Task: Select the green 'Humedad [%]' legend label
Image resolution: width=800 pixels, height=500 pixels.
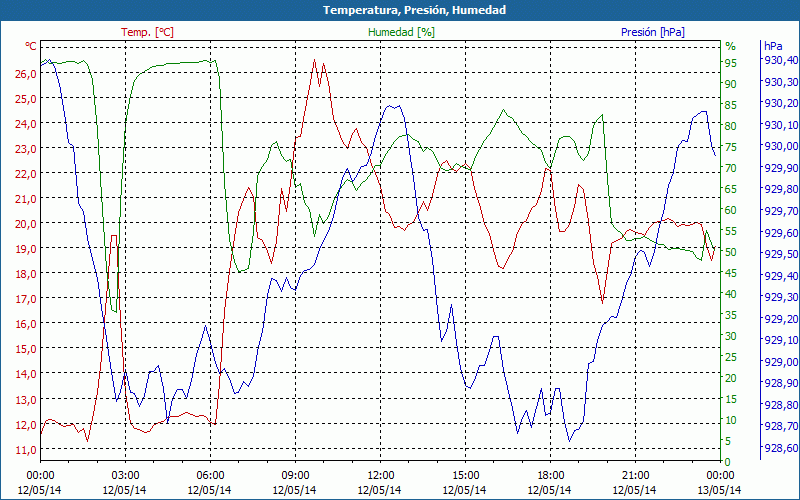Action: [402, 32]
